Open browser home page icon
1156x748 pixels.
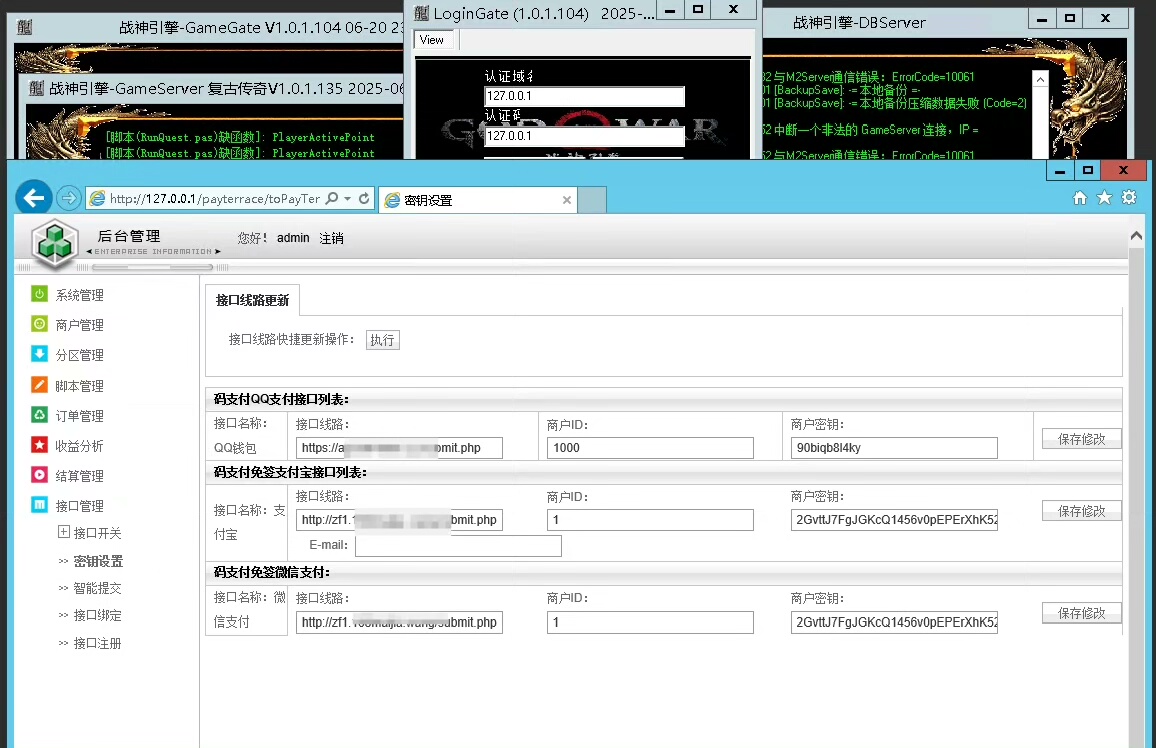pos(1080,198)
